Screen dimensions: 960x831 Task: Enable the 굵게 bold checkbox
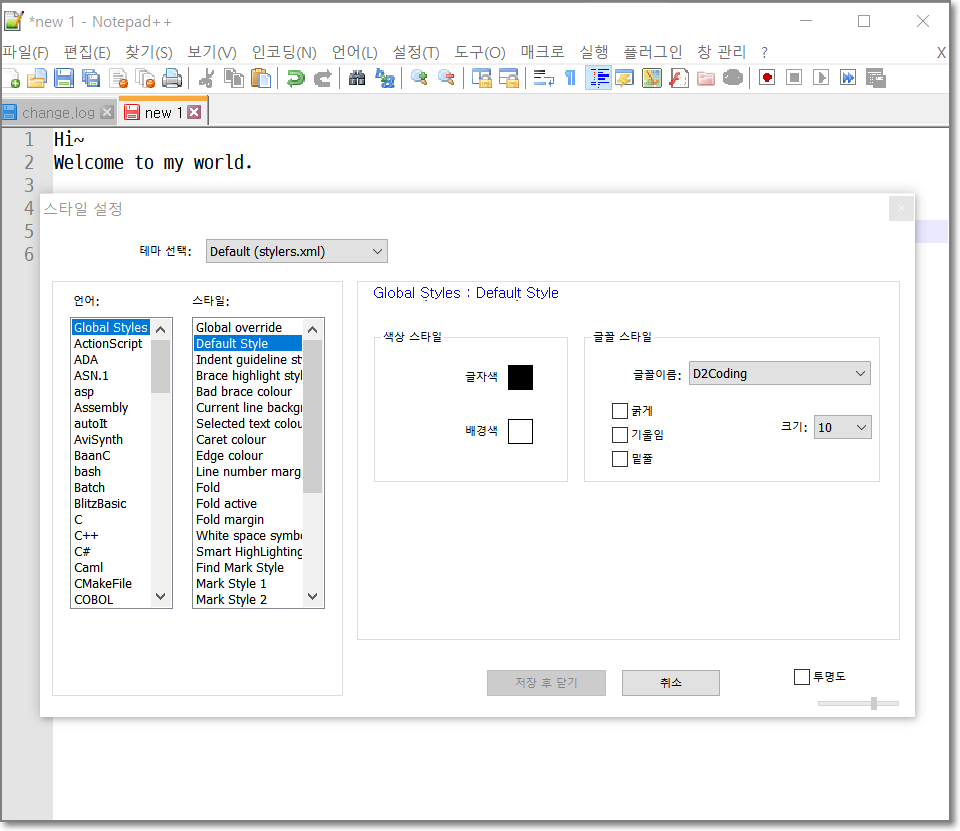click(x=620, y=411)
